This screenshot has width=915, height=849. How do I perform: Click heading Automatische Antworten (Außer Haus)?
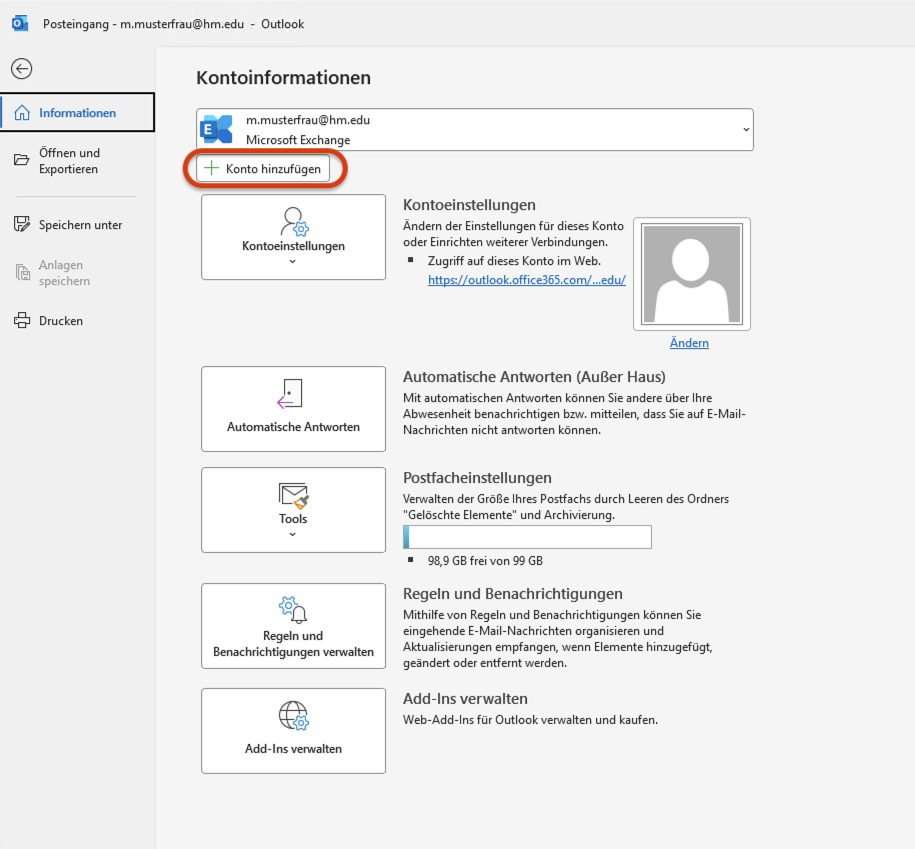coord(535,376)
